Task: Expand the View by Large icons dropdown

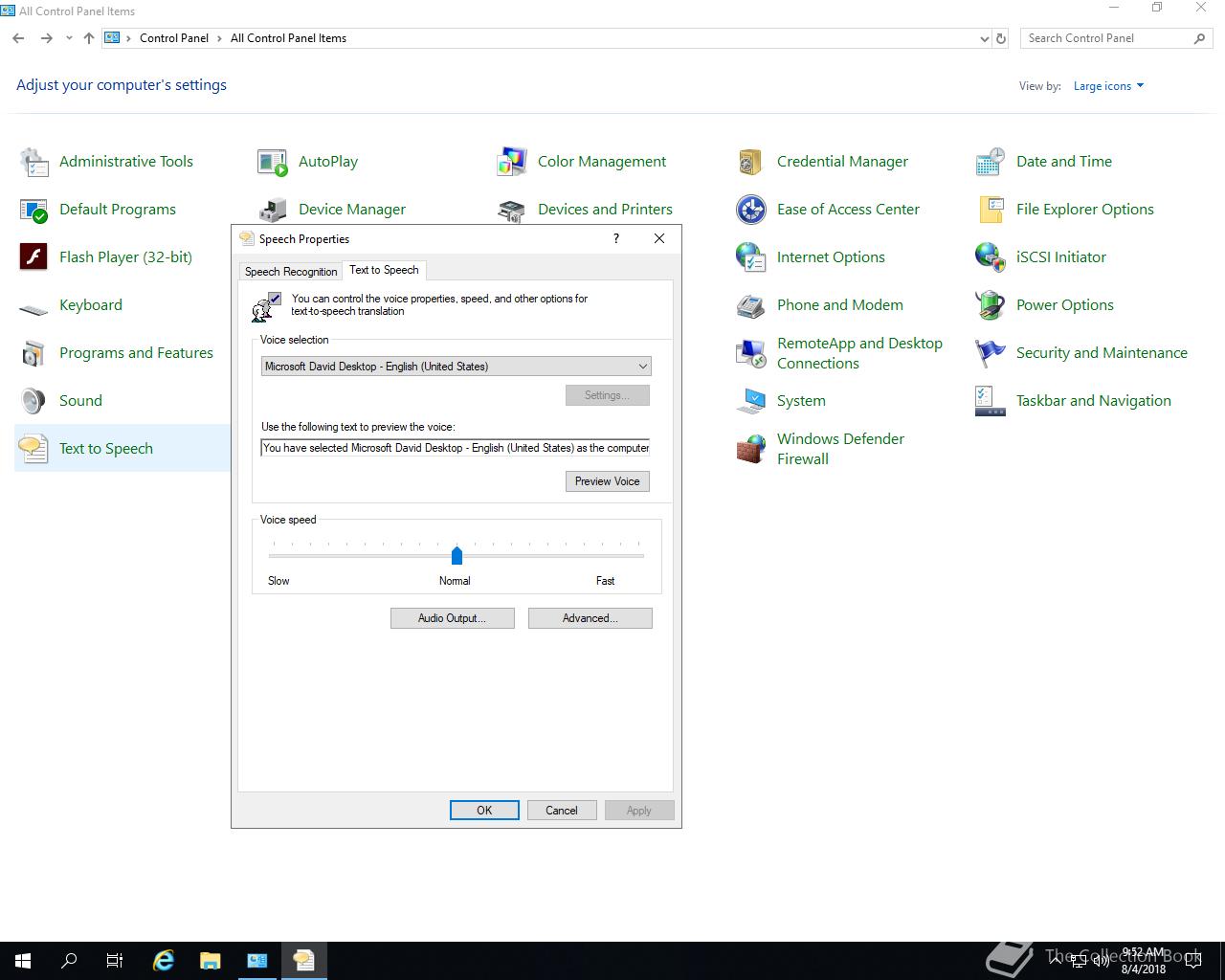Action: pos(1108,86)
